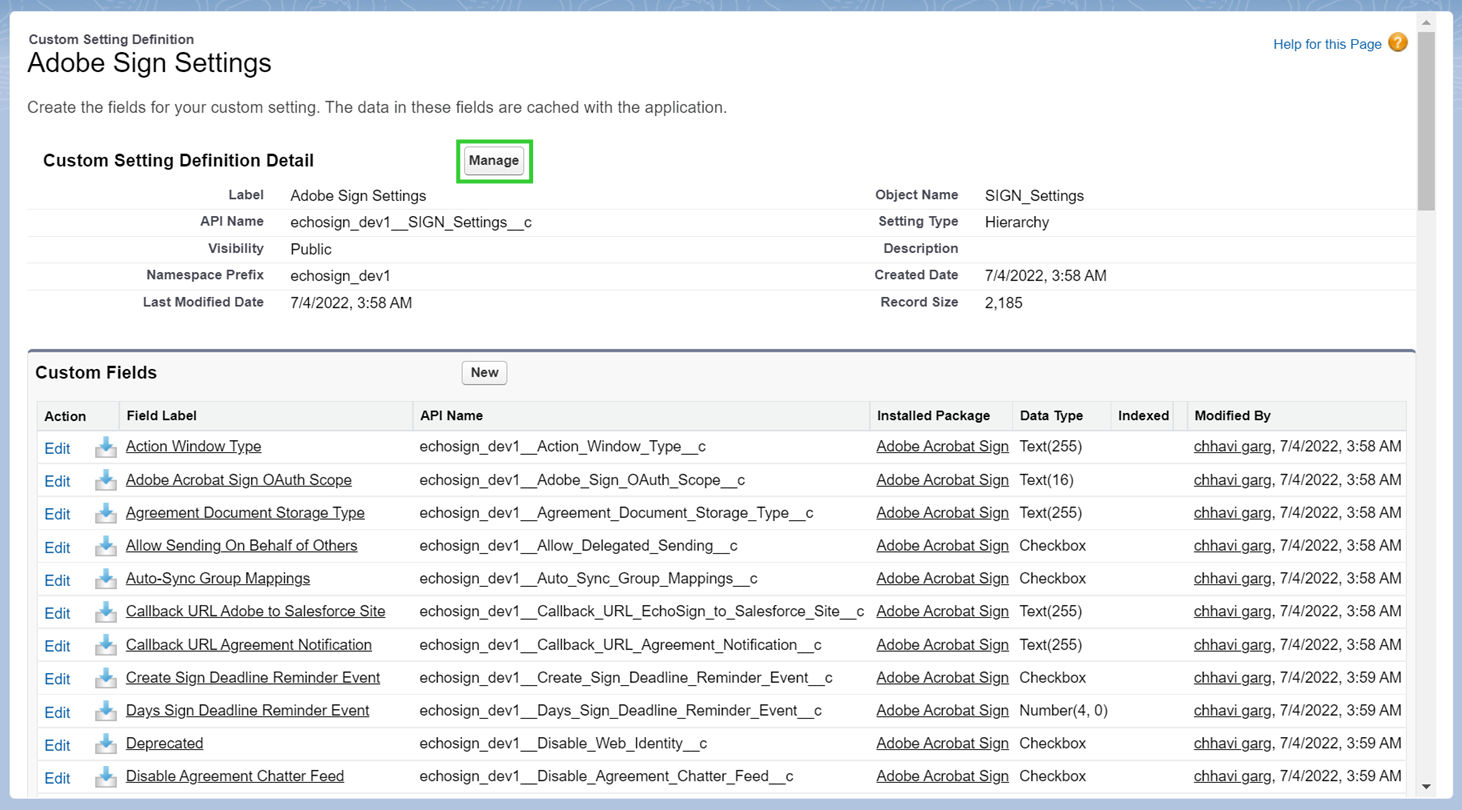Open the Action Window Type field label

point(193,446)
